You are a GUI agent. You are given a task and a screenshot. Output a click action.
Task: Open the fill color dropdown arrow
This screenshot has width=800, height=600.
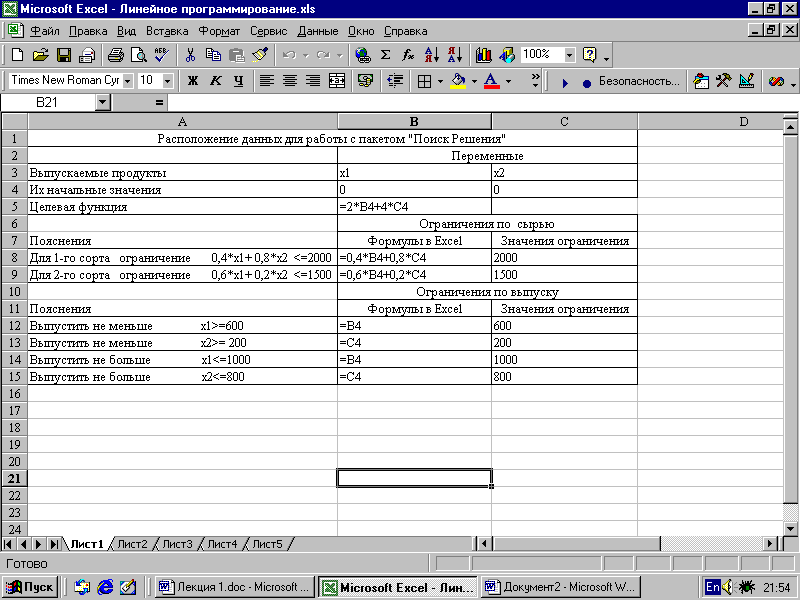pyautogui.click(x=474, y=81)
